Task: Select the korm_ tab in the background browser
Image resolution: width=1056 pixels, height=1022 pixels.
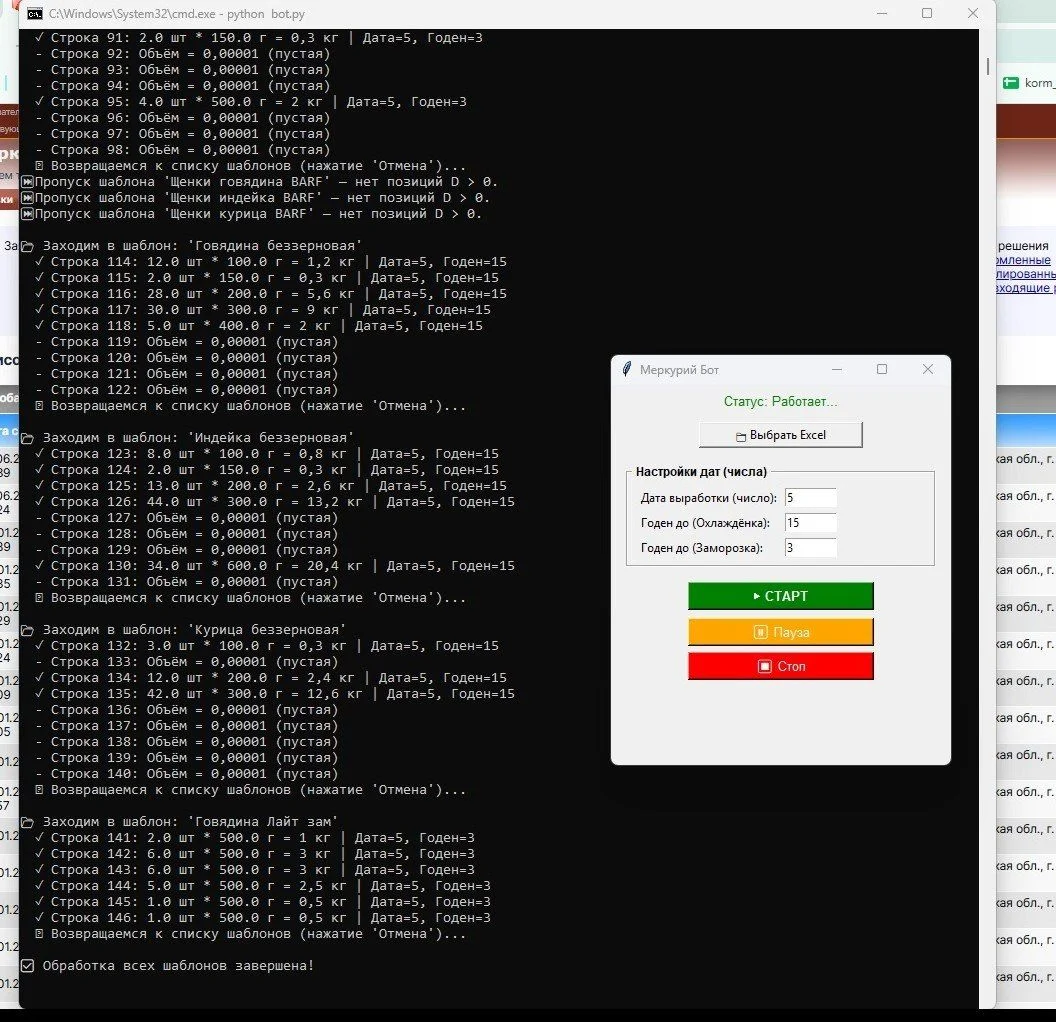Action: click(x=1028, y=83)
